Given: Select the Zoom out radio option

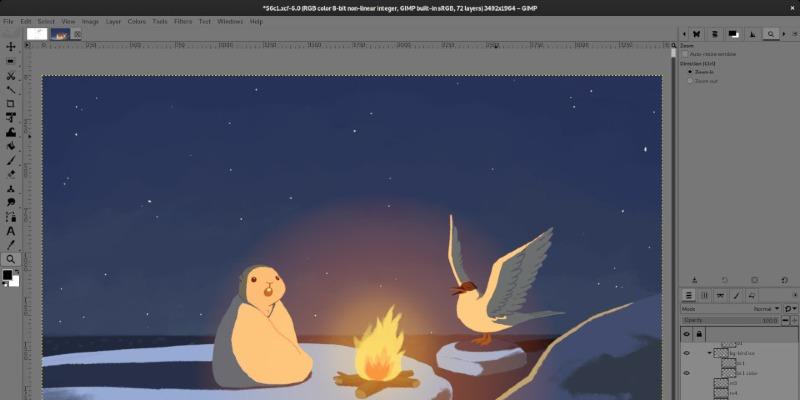Looking at the screenshot, I should click(689, 80).
